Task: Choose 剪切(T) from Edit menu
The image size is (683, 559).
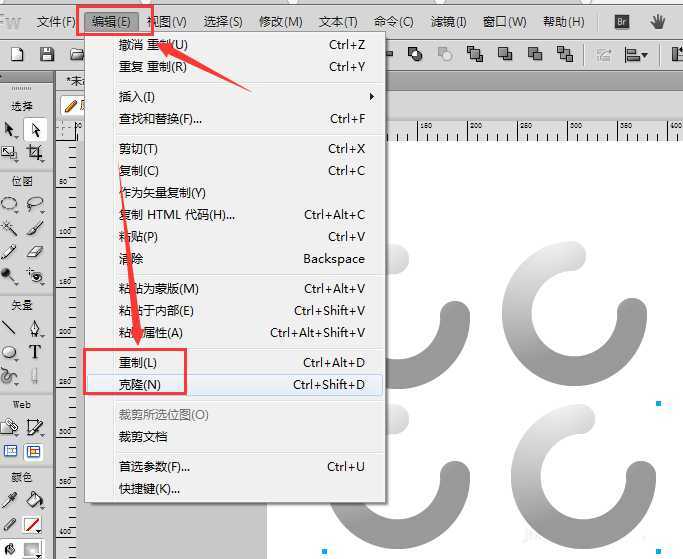Action: 235,149
